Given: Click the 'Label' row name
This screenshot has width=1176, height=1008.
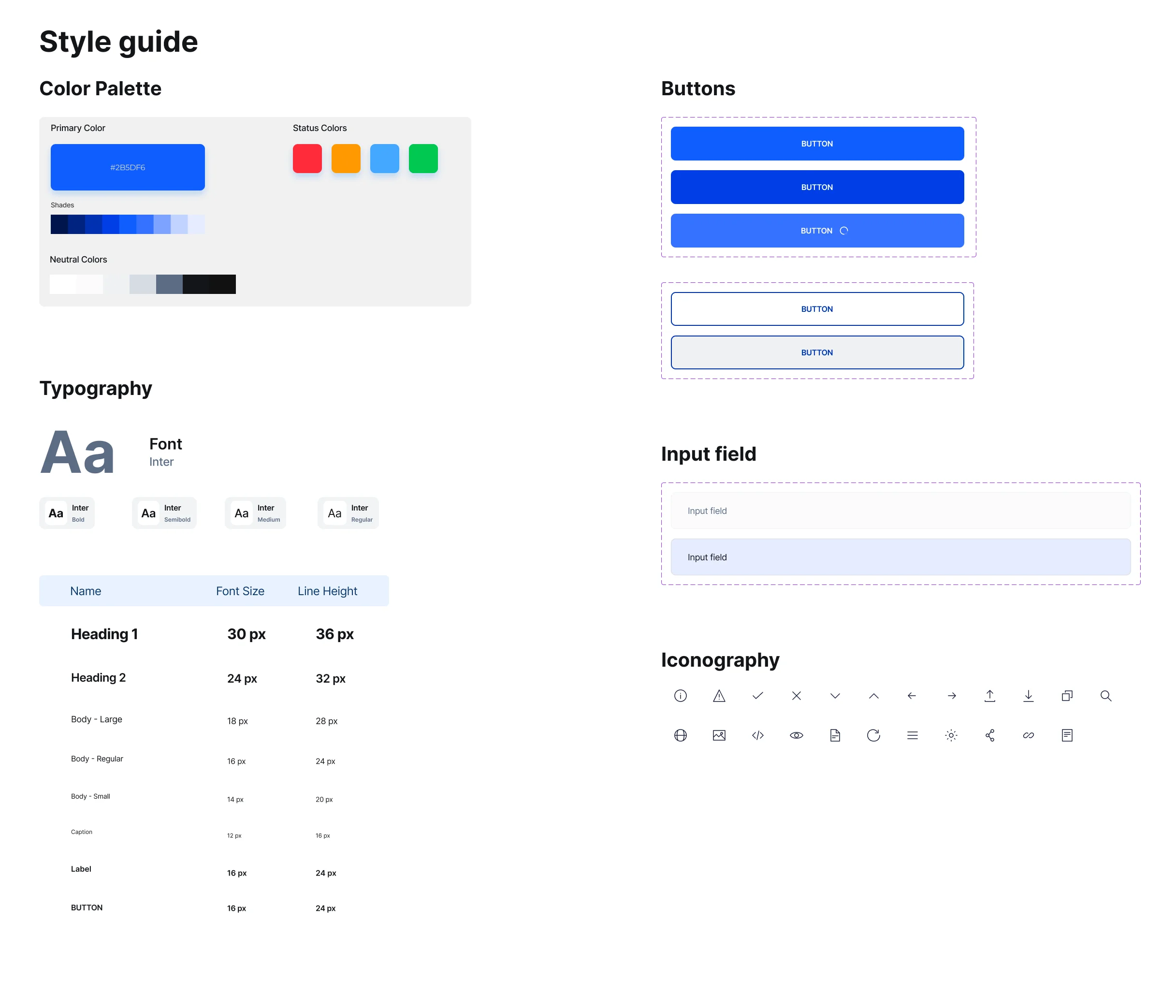Looking at the screenshot, I should pyautogui.click(x=81, y=869).
